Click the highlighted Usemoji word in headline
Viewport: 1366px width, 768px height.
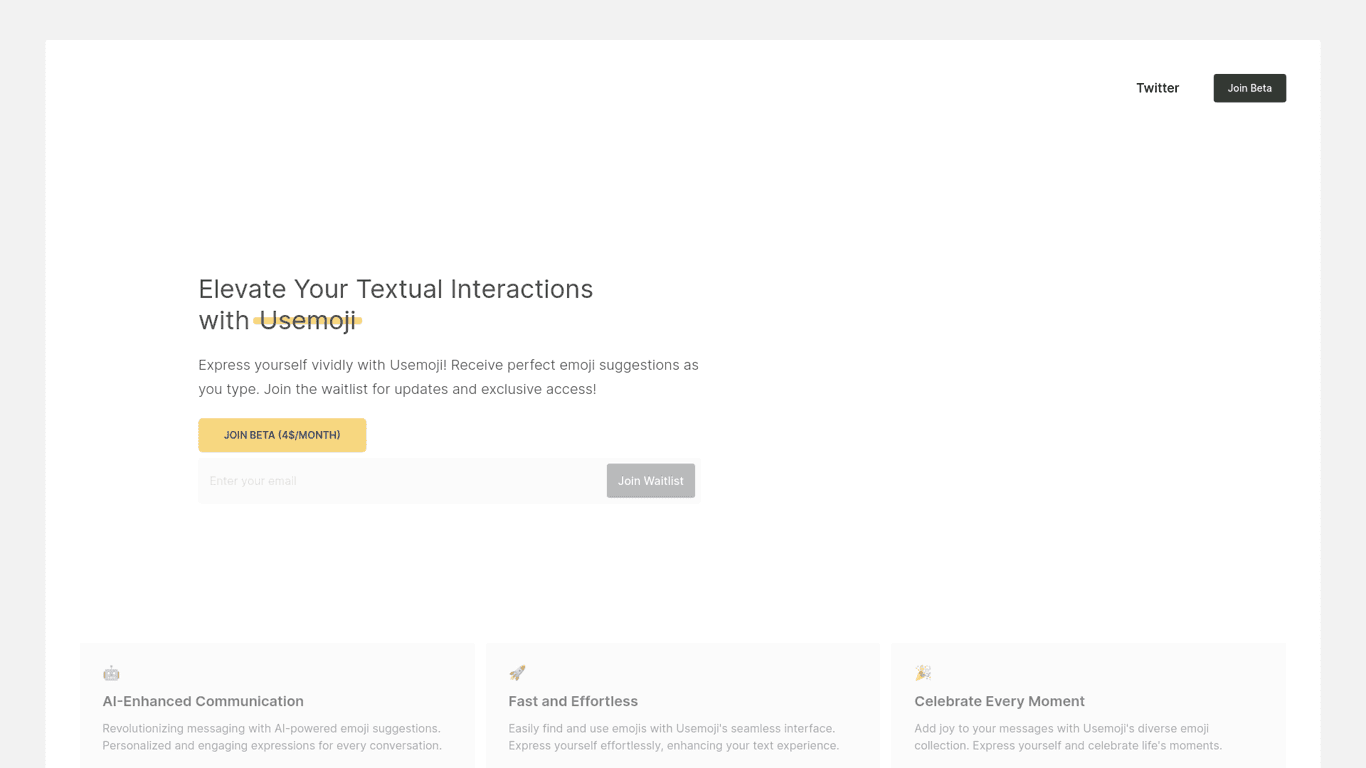pos(308,320)
